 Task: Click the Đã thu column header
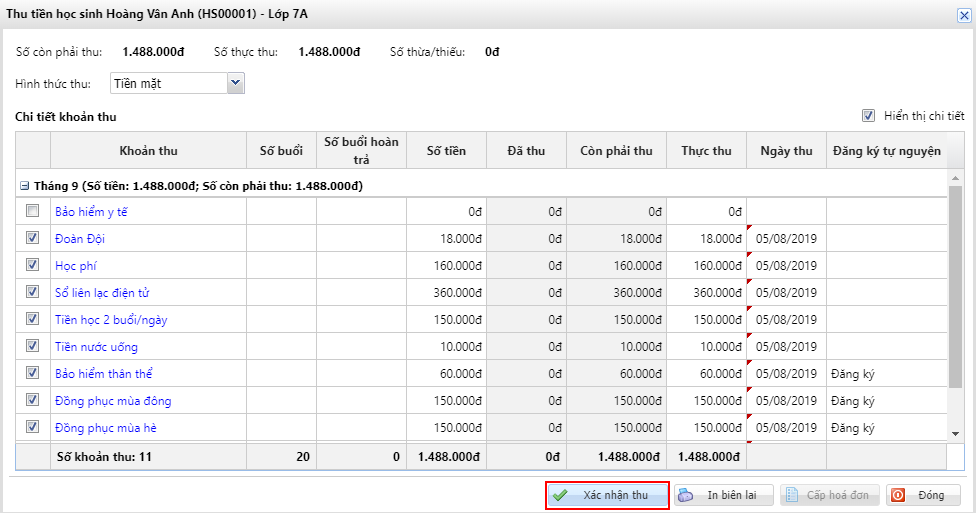(526, 150)
